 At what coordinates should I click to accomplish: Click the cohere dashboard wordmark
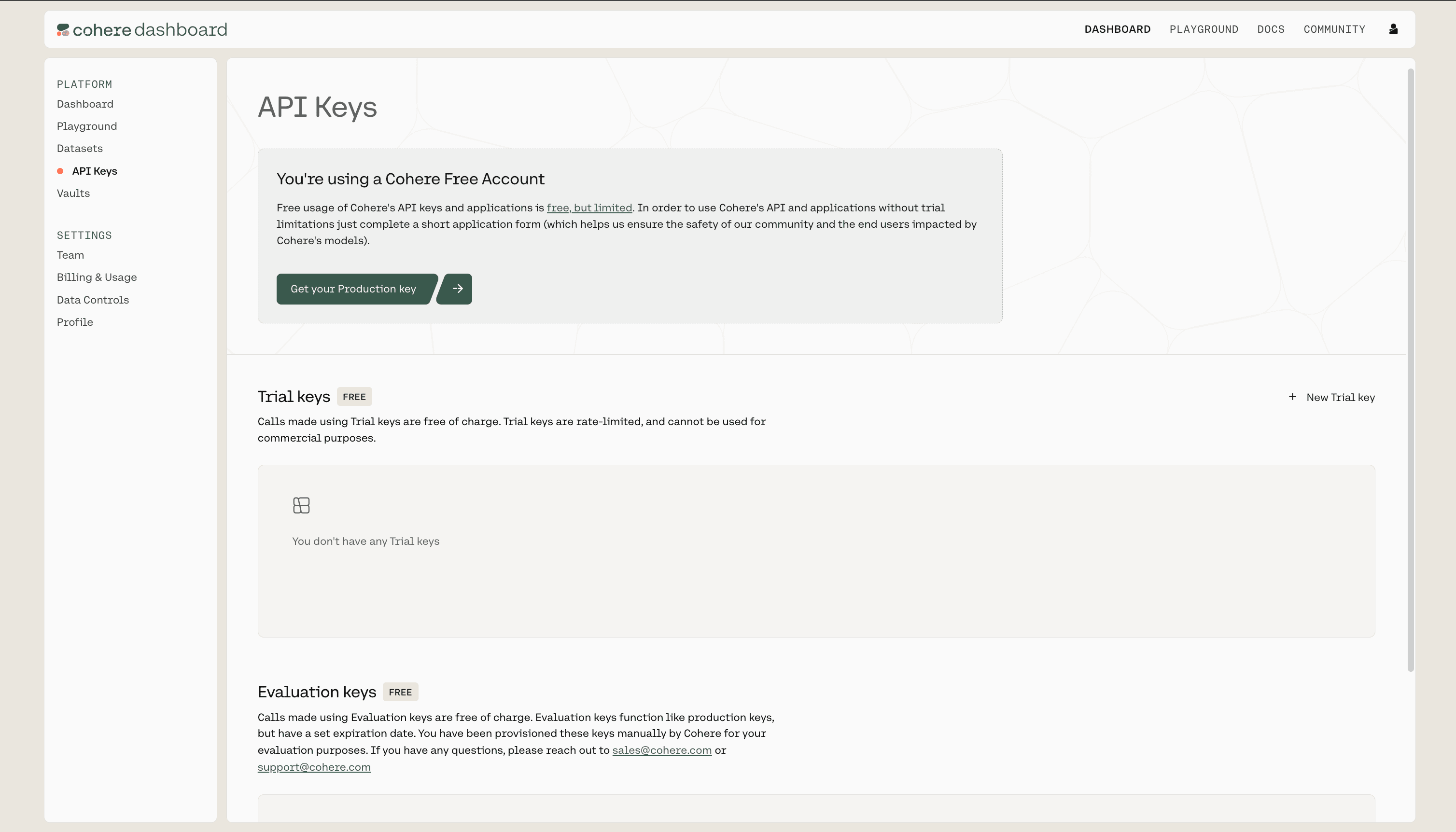(x=150, y=30)
